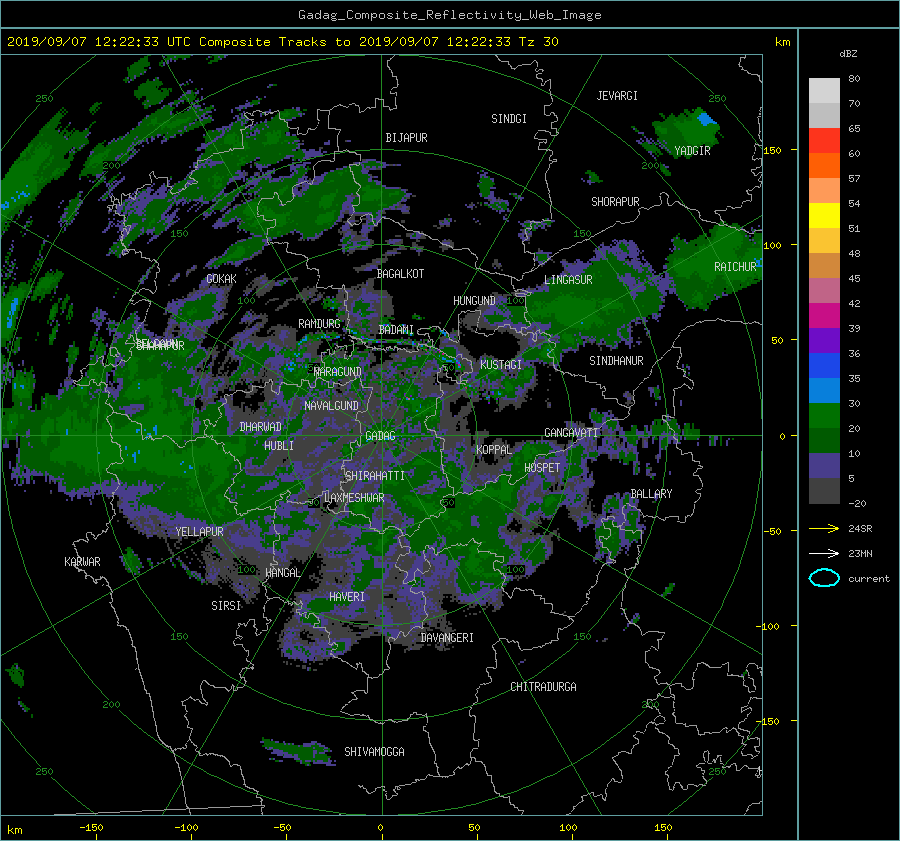Click the dBZ scale heading
The width and height of the screenshot is (900, 841).
click(848, 53)
